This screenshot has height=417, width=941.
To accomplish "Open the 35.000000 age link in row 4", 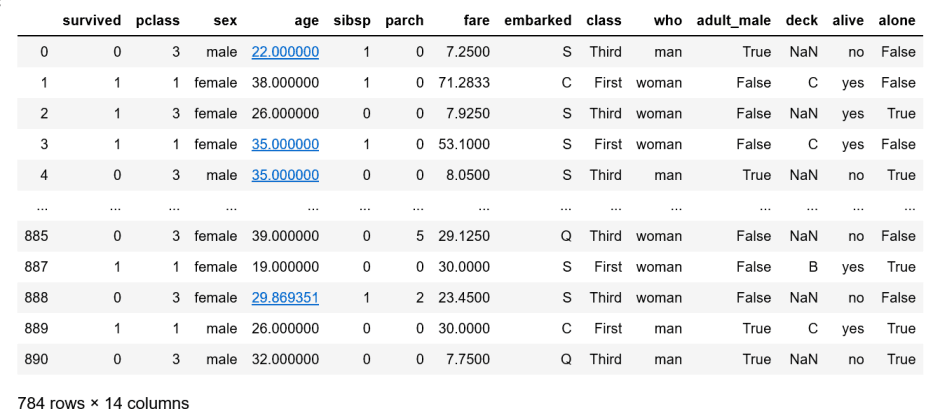I will point(285,175).
